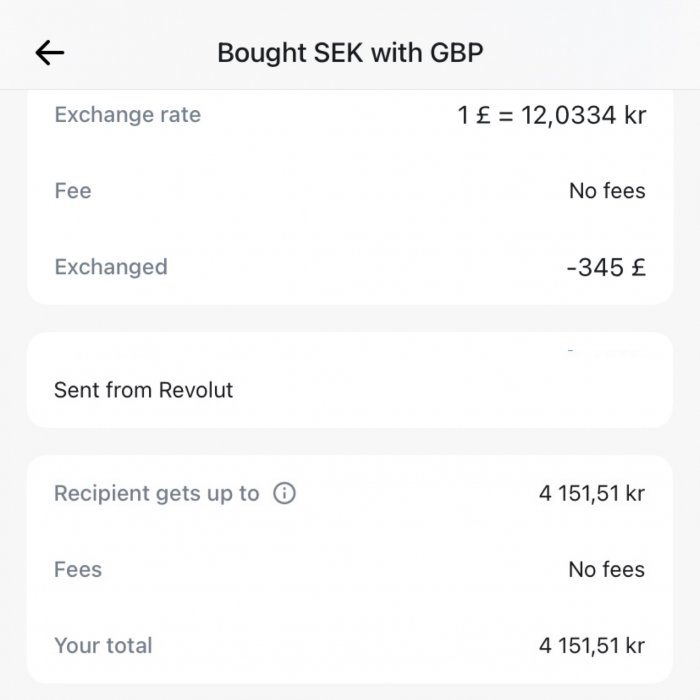
Task: Tap the Your total 4 151,51 kr amount
Action: (592, 645)
